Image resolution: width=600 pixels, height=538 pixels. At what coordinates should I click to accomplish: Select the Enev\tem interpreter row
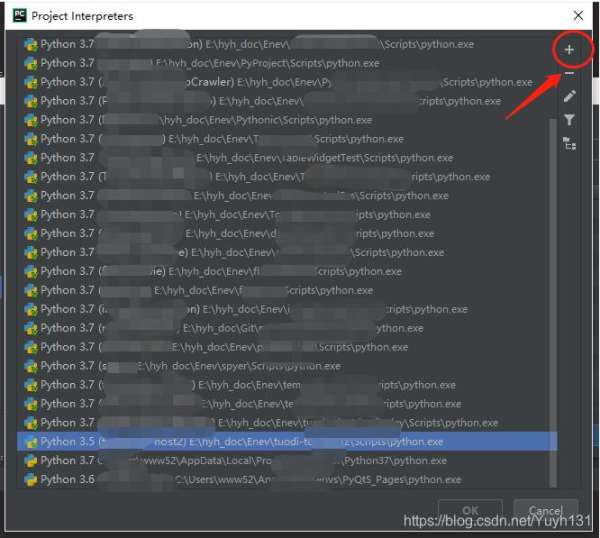[287, 385]
